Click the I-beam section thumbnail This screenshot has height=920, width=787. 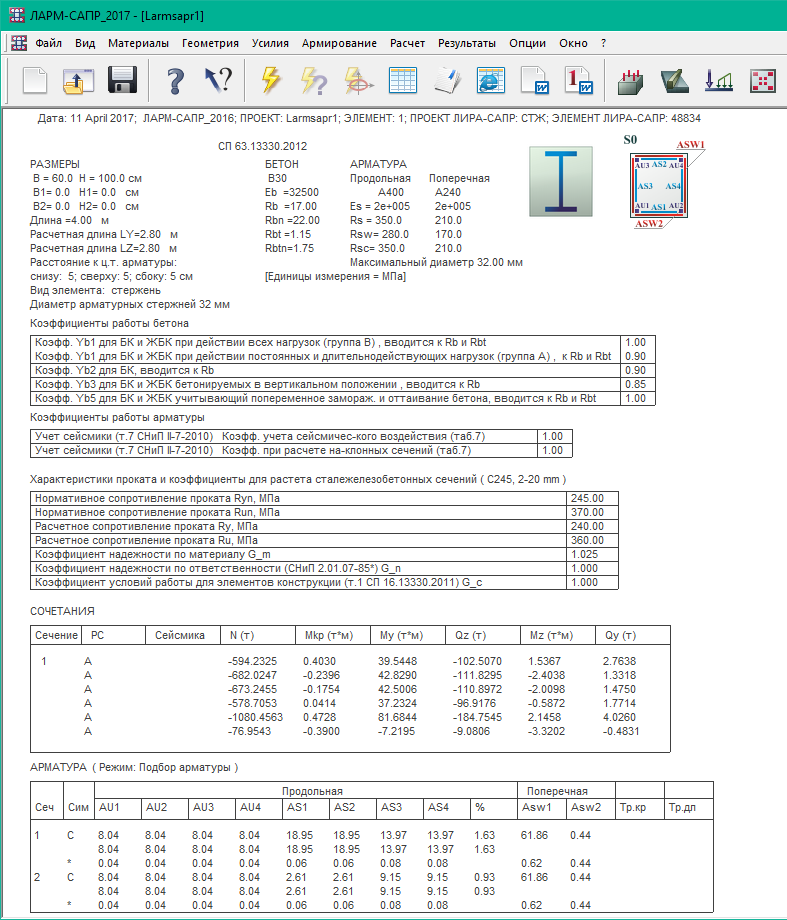[x=567, y=180]
